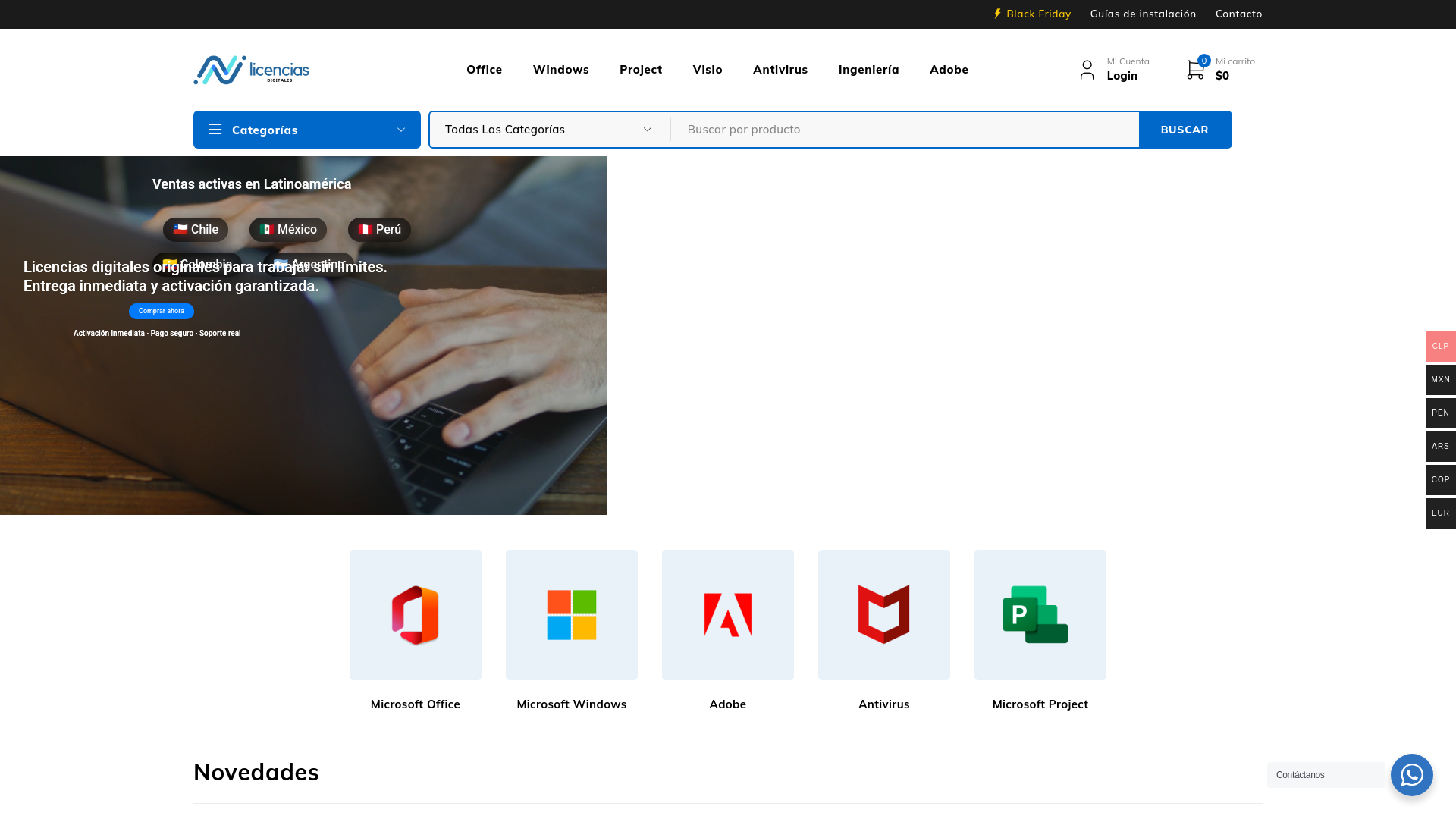
Task: Click the Mi Cuenta label
Action: point(1128,61)
